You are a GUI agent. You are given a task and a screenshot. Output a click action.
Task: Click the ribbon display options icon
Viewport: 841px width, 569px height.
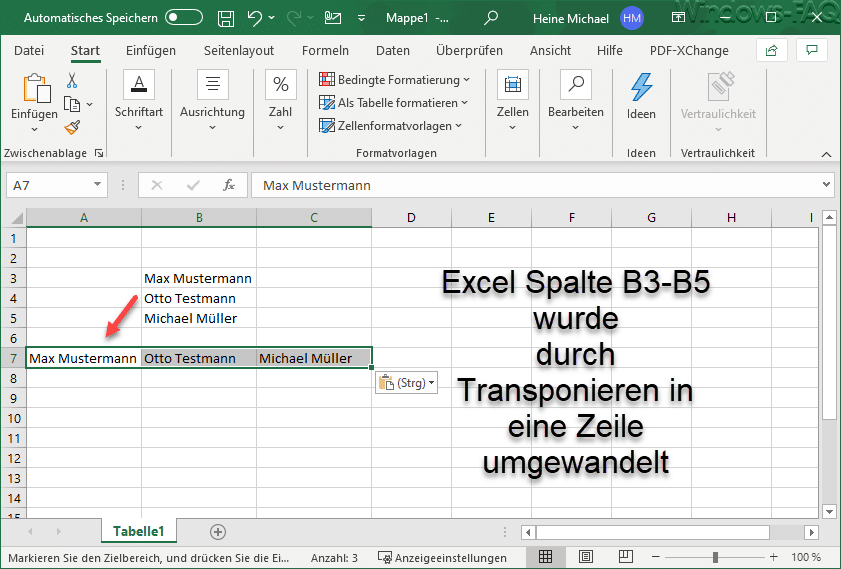[x=678, y=18]
